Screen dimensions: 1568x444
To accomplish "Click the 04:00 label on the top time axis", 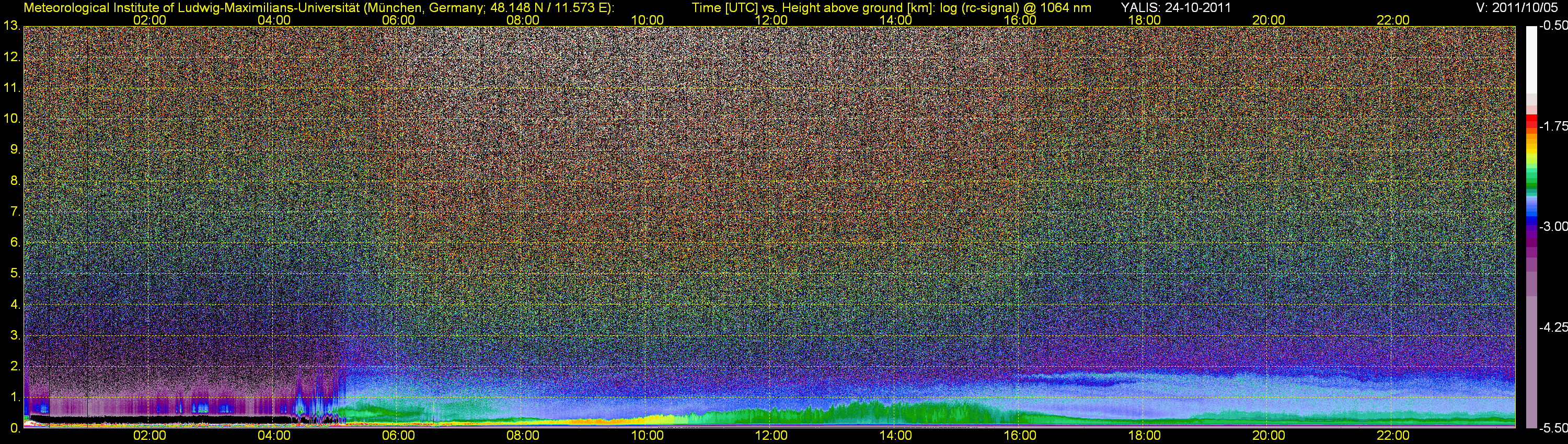I will click(274, 20).
